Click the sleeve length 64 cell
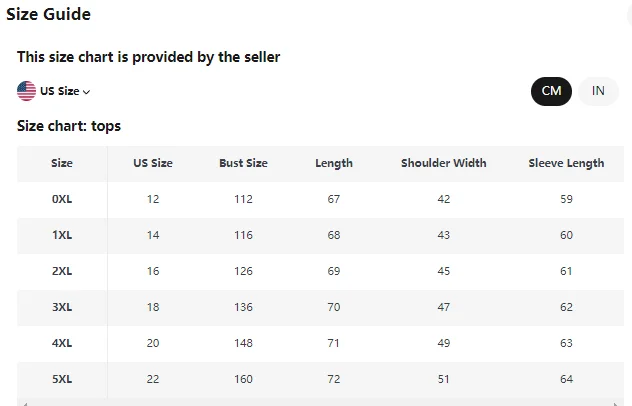 point(566,379)
